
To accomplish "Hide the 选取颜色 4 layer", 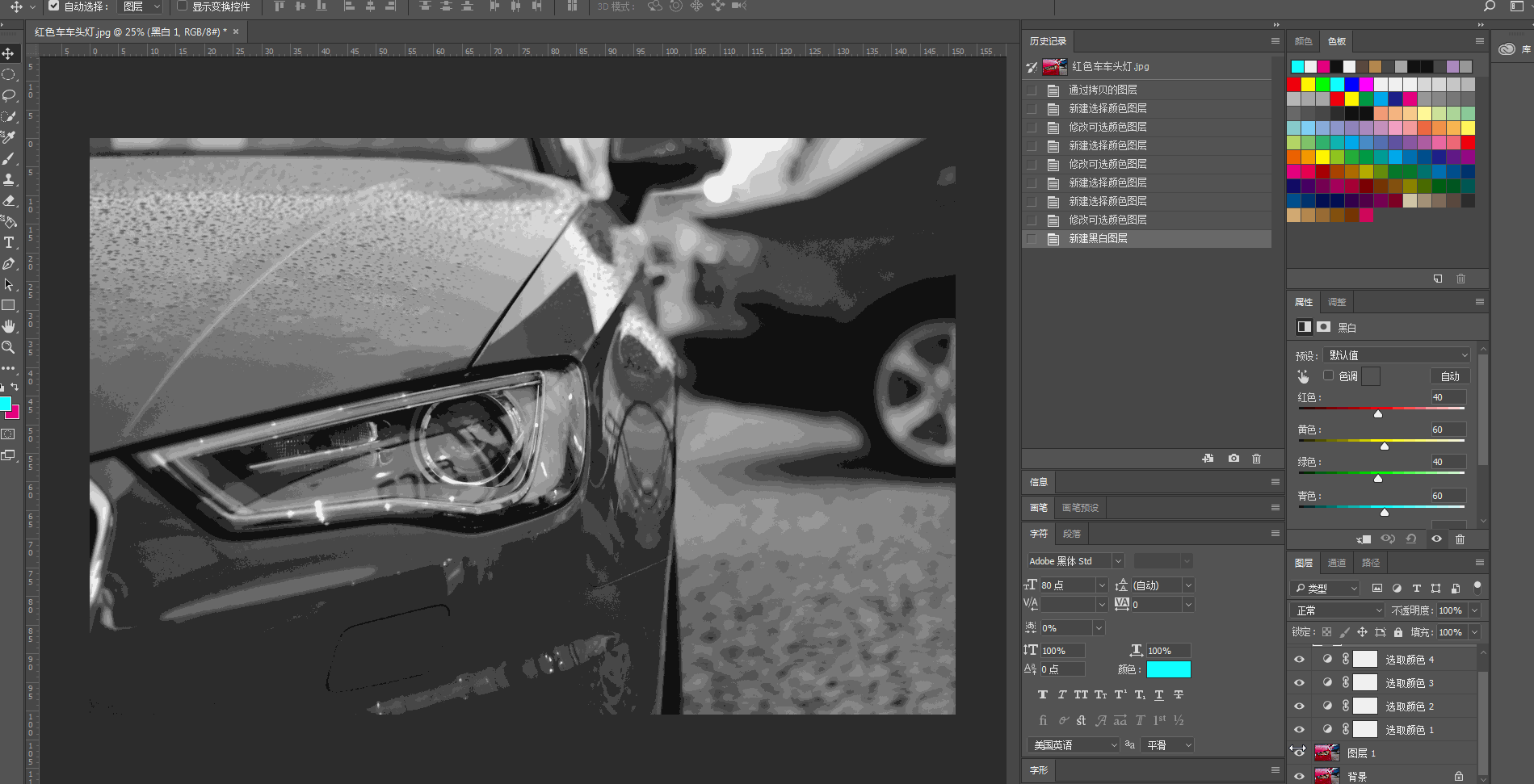I will (x=1299, y=660).
